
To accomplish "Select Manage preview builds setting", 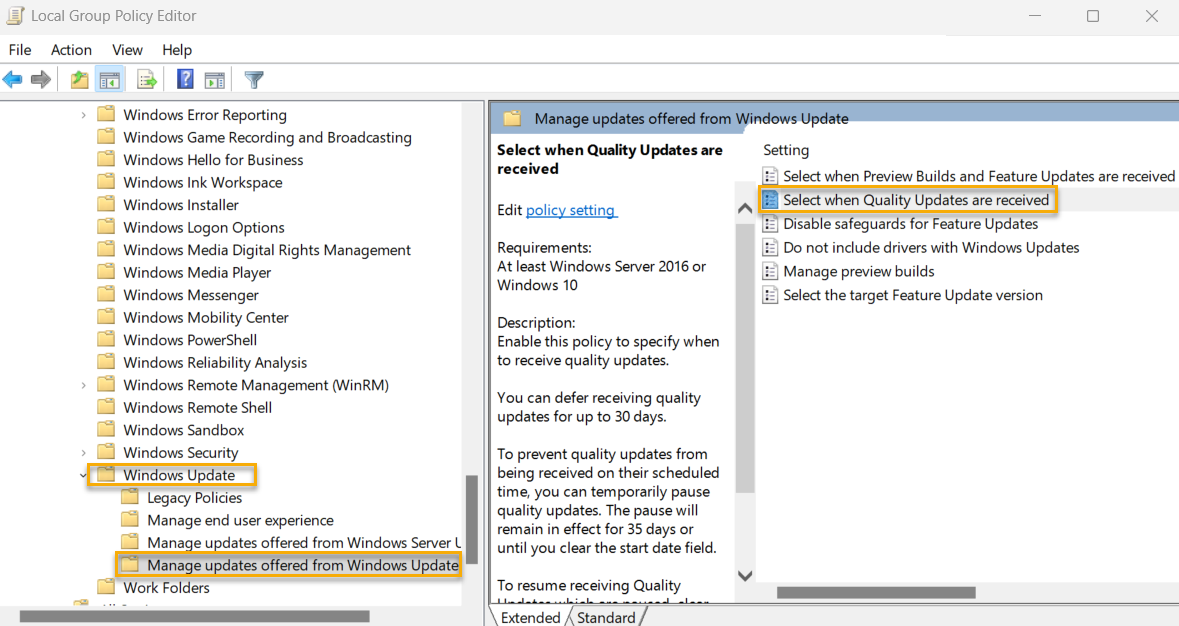I will click(858, 270).
